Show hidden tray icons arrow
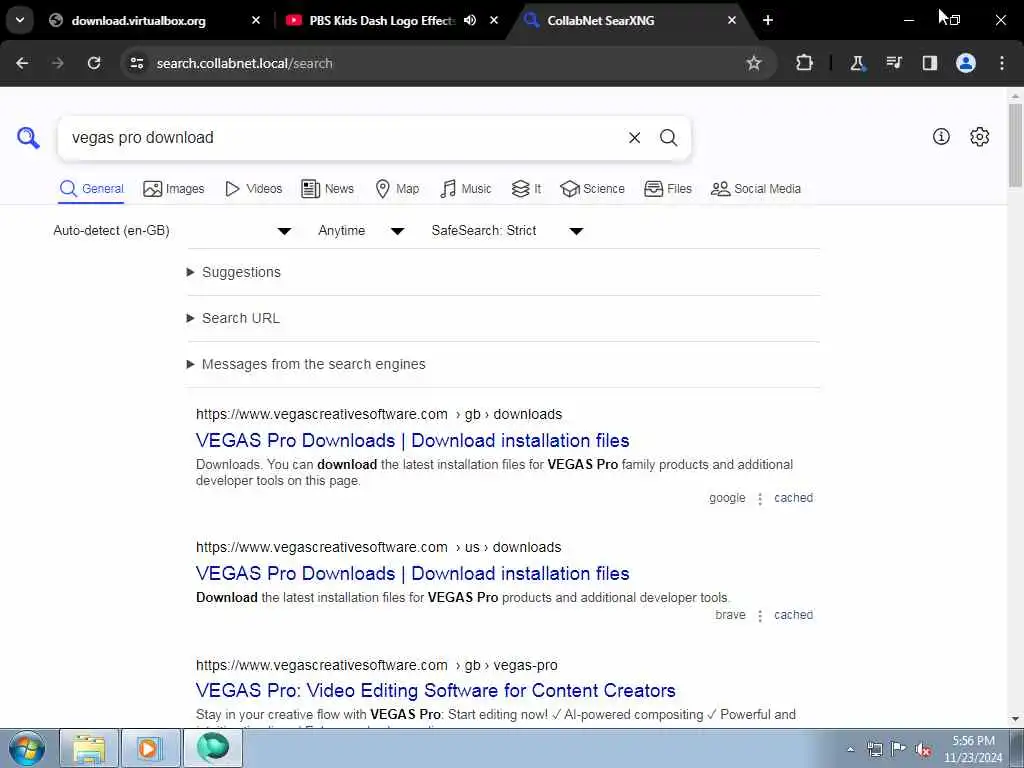The width and height of the screenshot is (1024, 768). click(850, 750)
